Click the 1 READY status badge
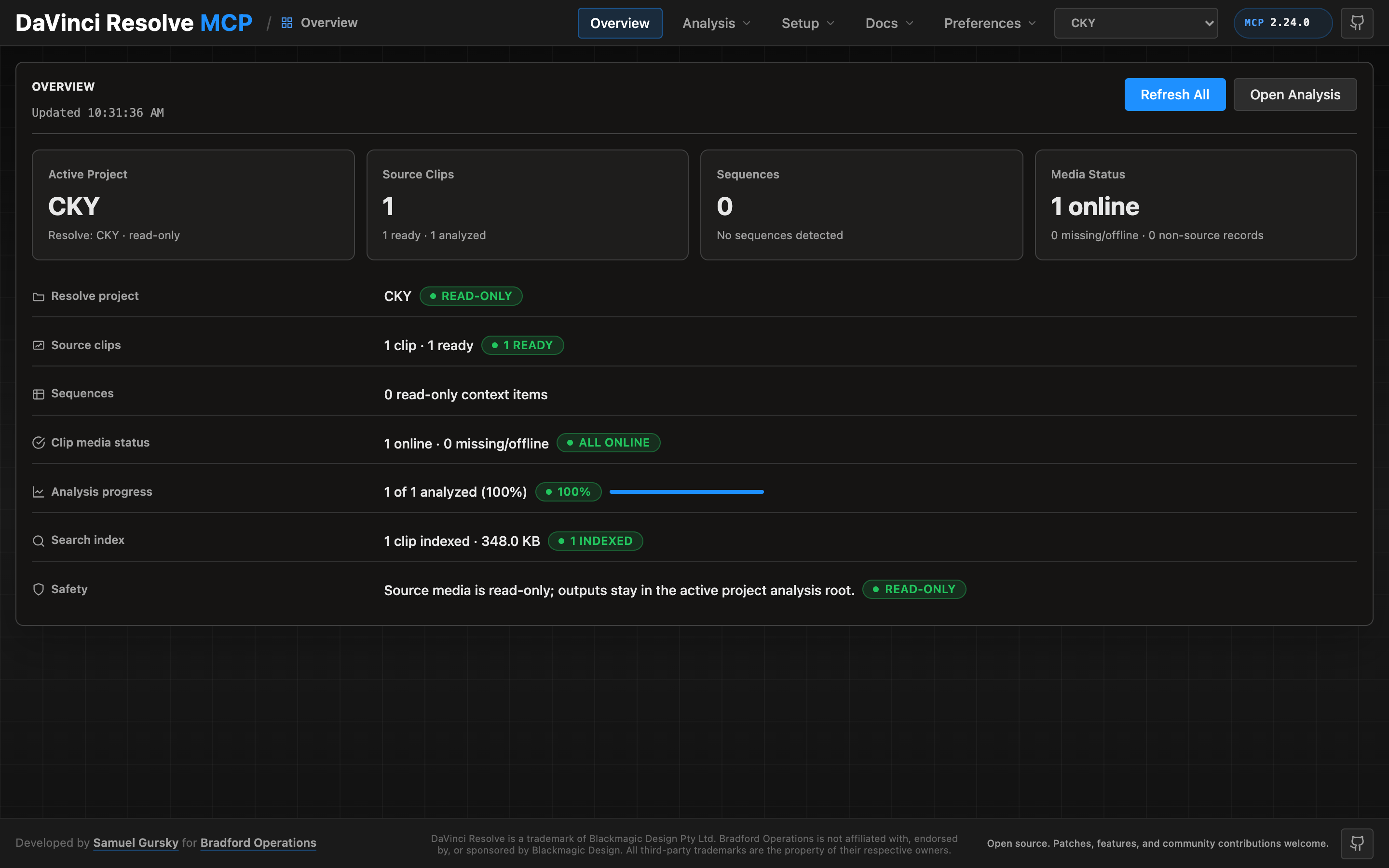This screenshot has width=1389, height=868. 523,345
